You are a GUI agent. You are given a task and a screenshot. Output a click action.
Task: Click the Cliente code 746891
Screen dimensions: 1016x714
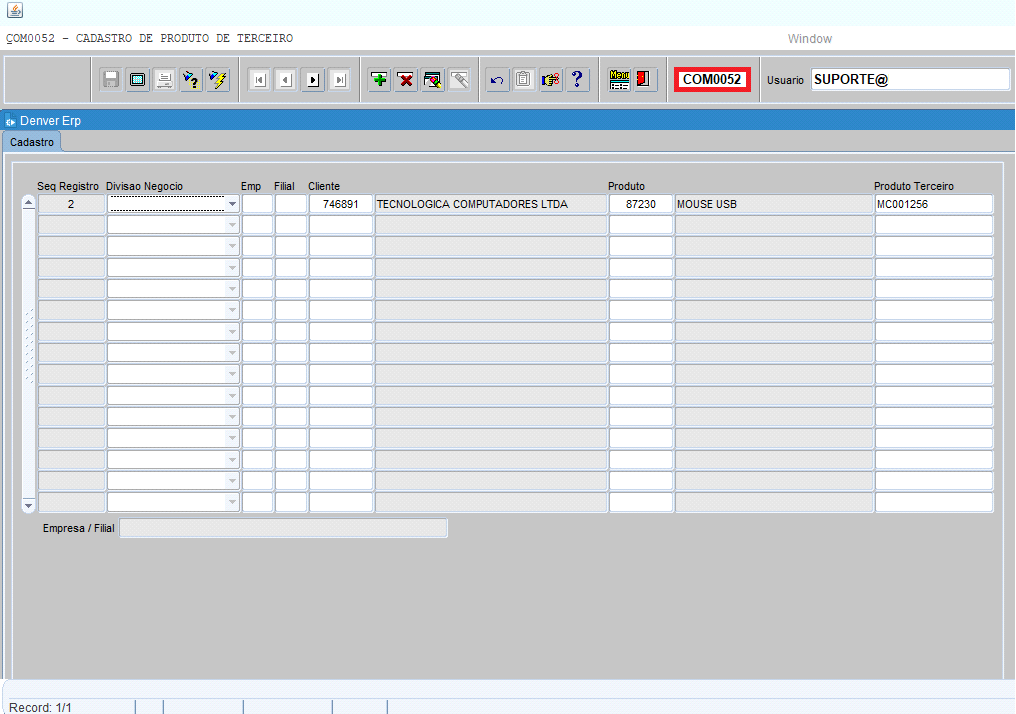[341, 204]
